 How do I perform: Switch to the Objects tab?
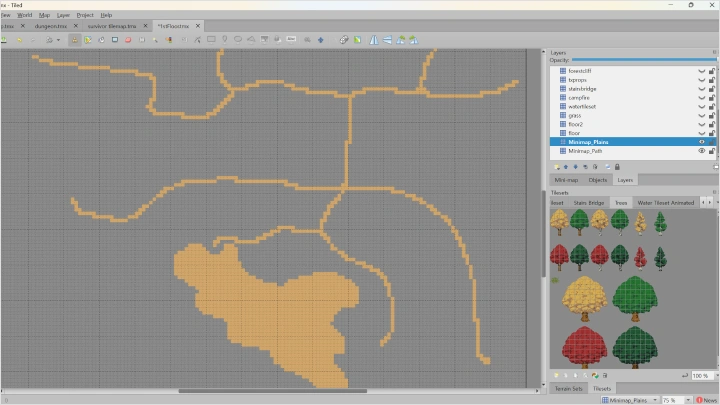tap(598, 180)
